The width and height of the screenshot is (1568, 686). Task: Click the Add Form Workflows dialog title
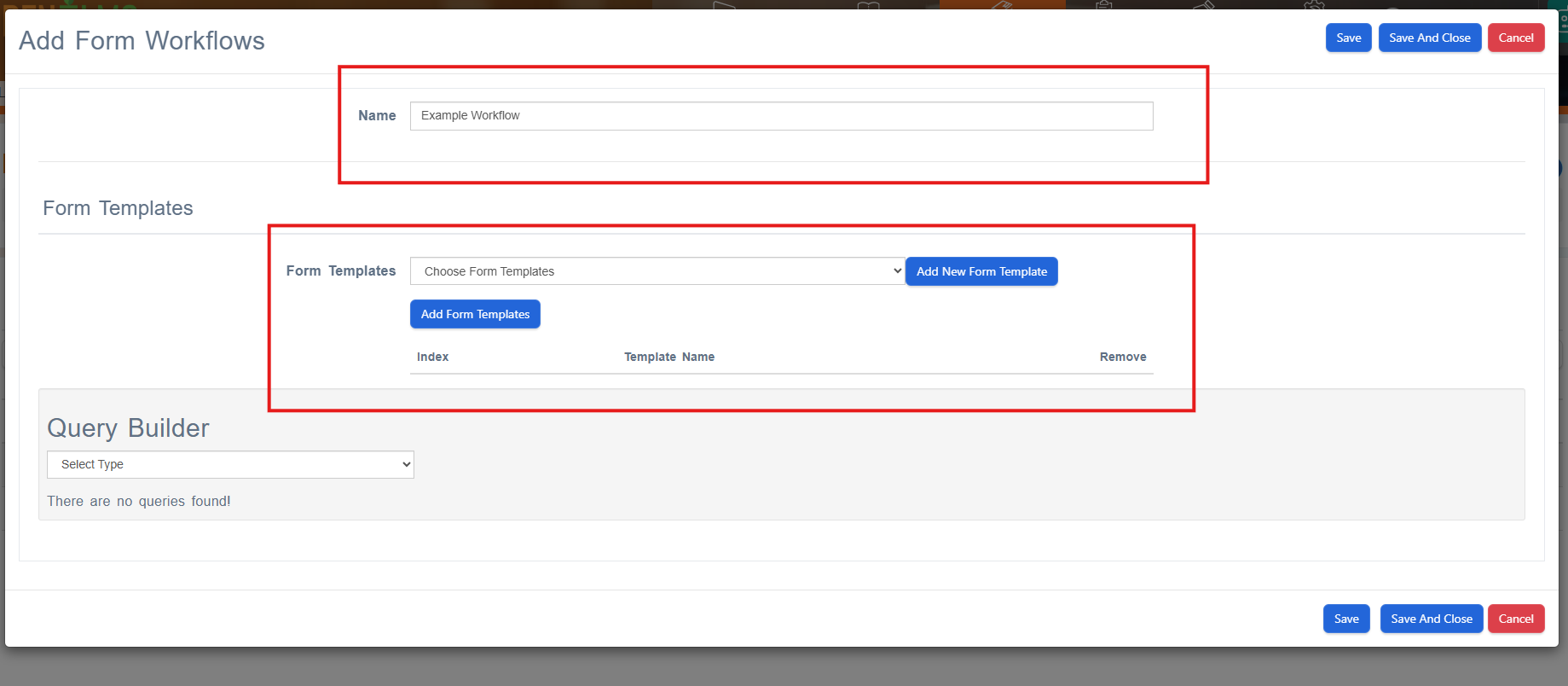coord(142,41)
